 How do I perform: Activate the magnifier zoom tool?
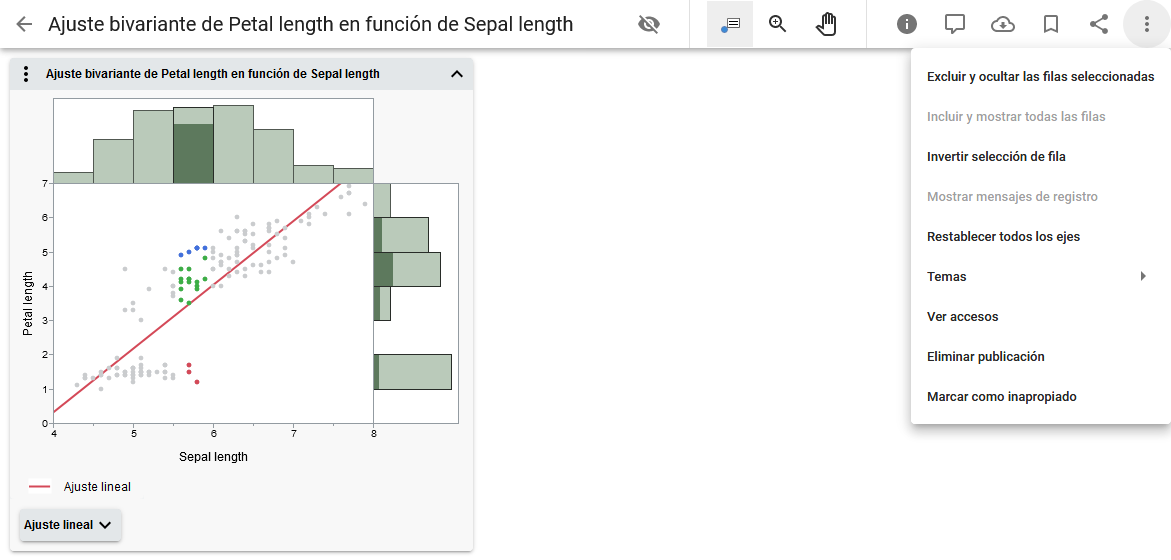click(778, 24)
